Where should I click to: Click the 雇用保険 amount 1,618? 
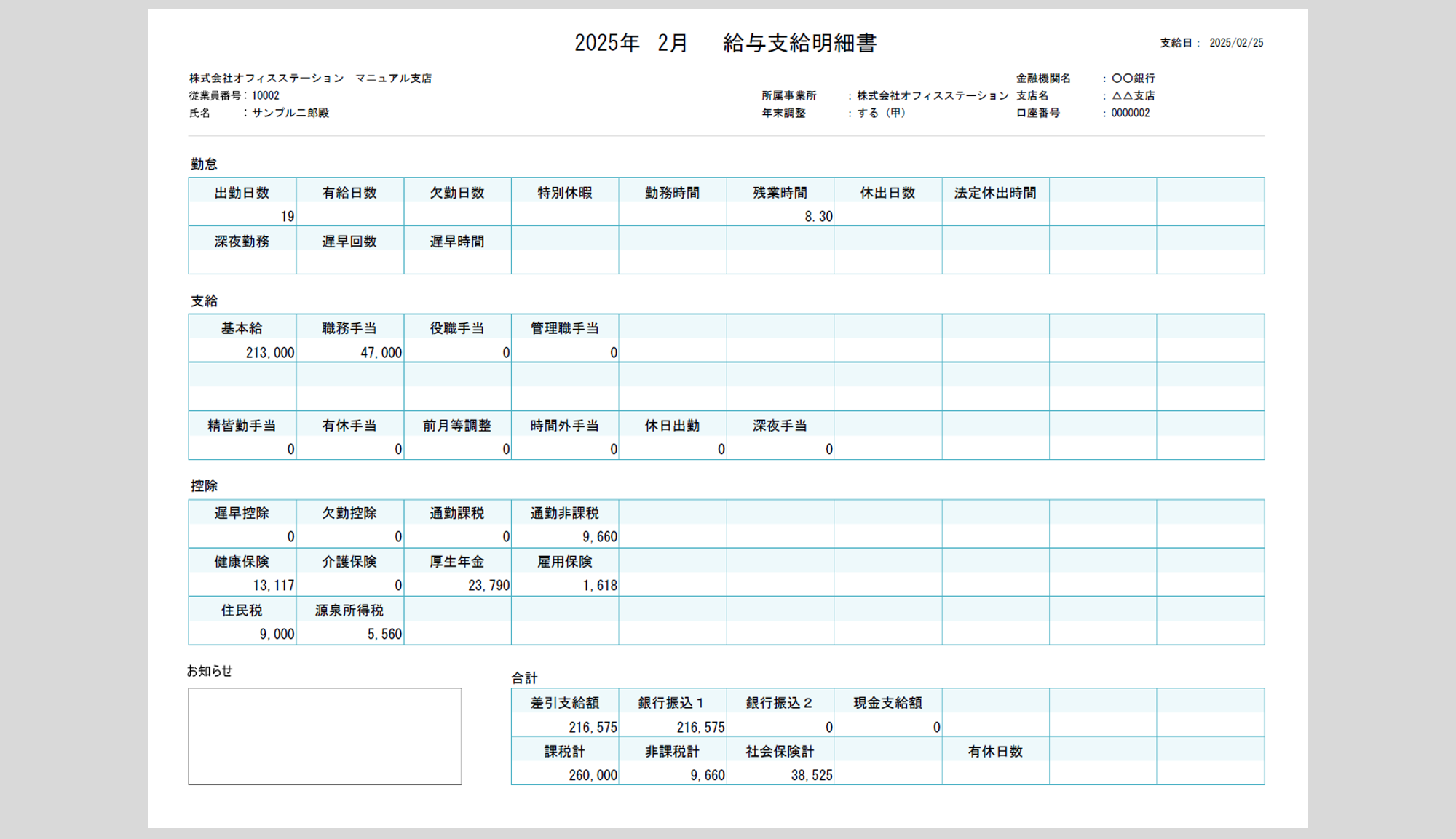tap(599, 586)
